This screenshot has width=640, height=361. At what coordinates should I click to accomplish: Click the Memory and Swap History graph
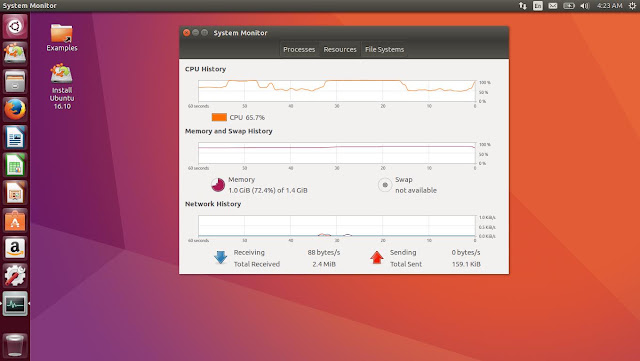coord(337,153)
